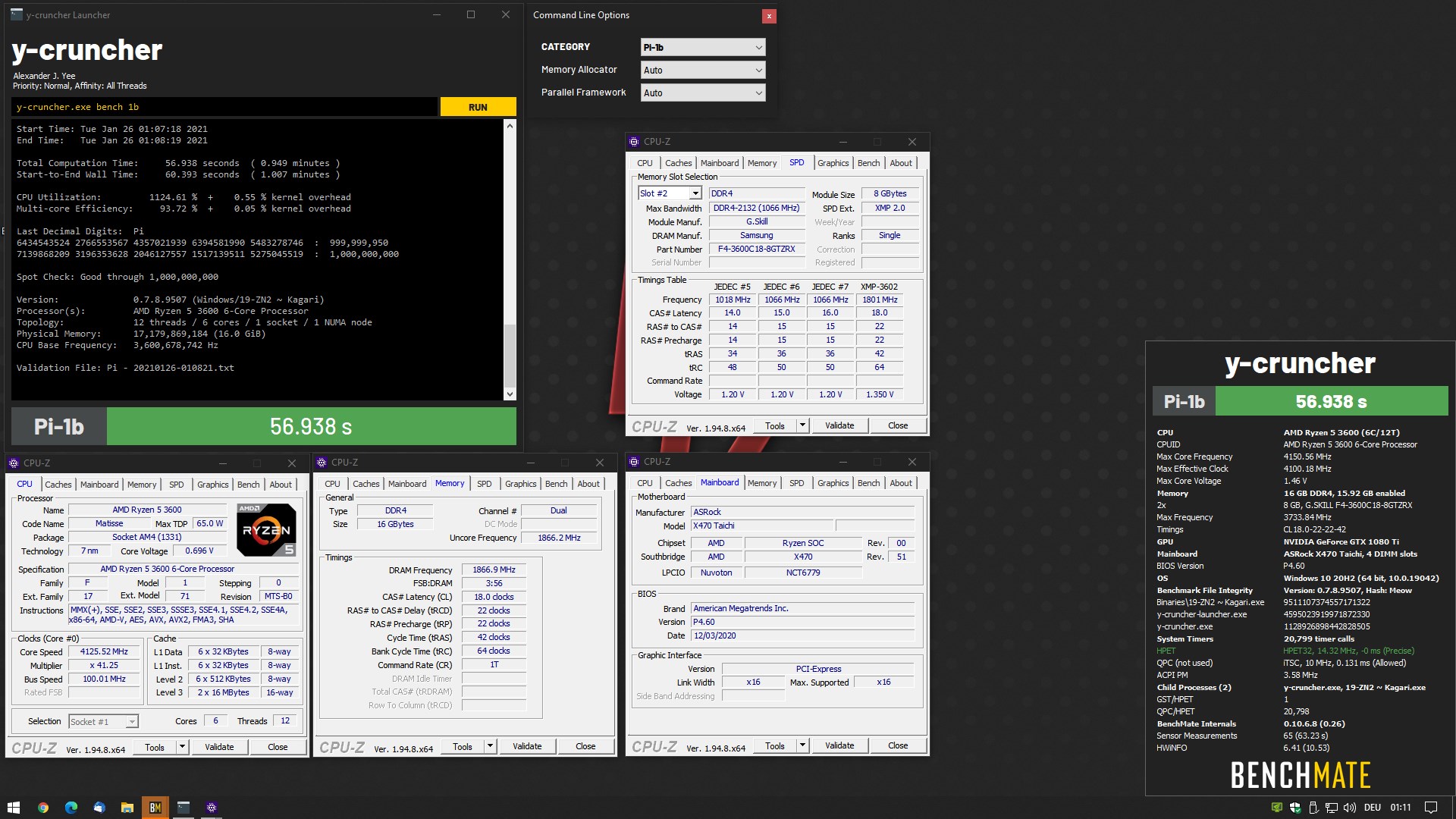The image size is (1456, 819).
Task: Open the Windows Start menu
Action: (x=13, y=808)
